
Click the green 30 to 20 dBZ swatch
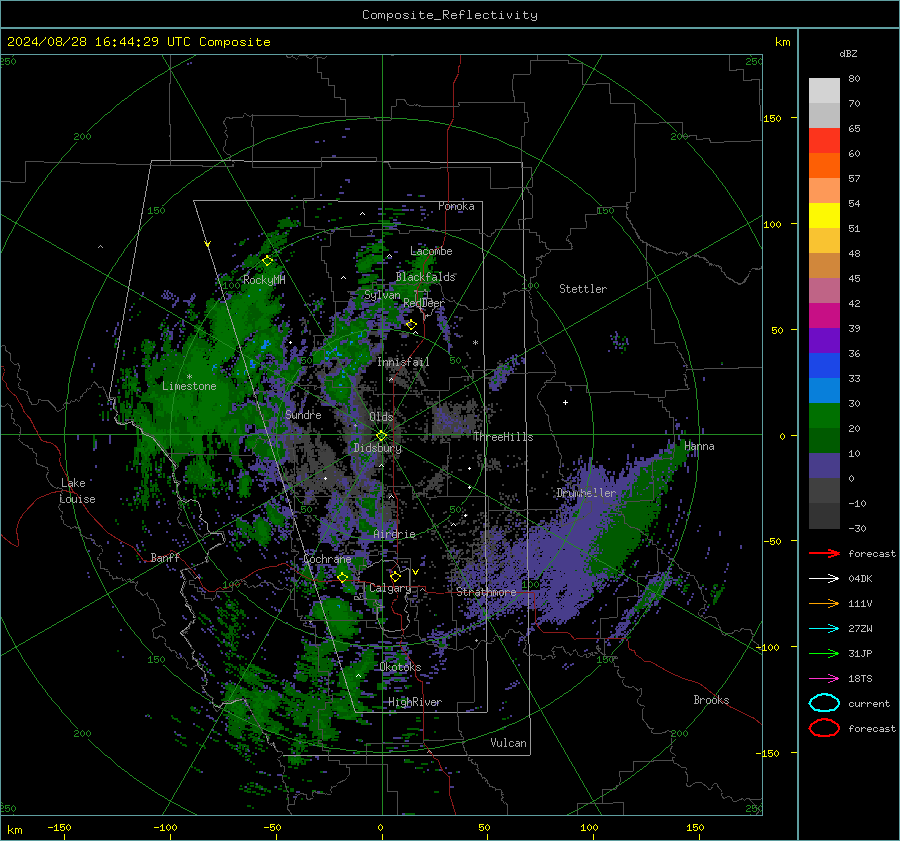[824, 415]
